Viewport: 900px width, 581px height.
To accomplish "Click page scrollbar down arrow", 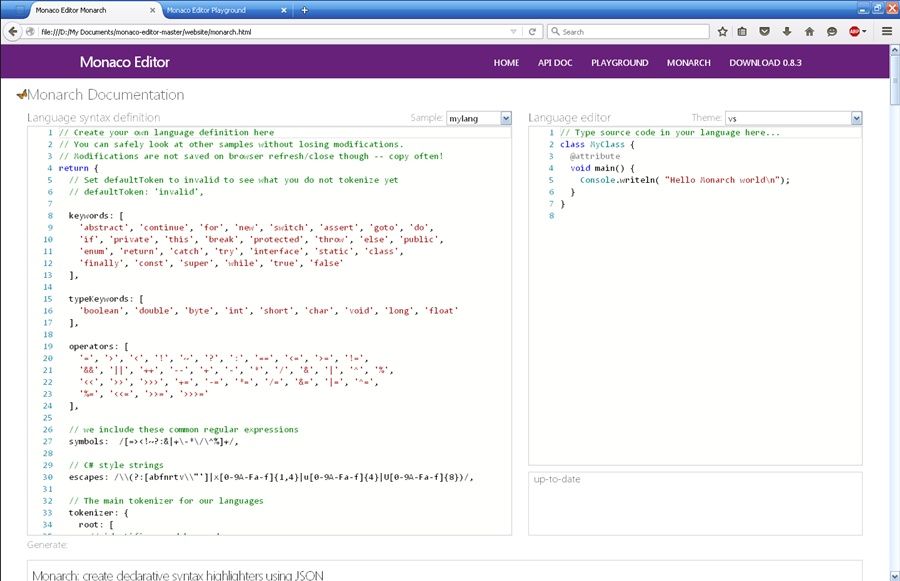I will point(894,575).
